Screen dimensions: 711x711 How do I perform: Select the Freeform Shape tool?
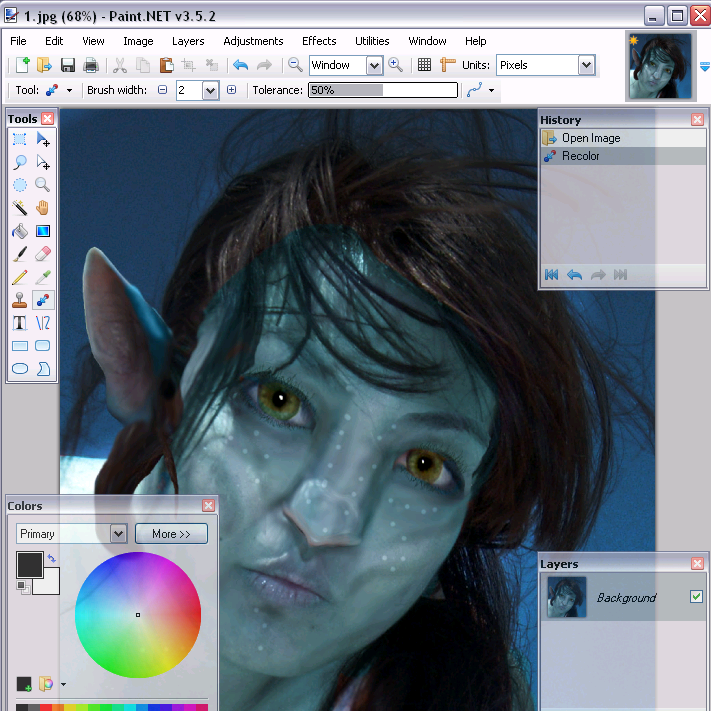[43, 369]
